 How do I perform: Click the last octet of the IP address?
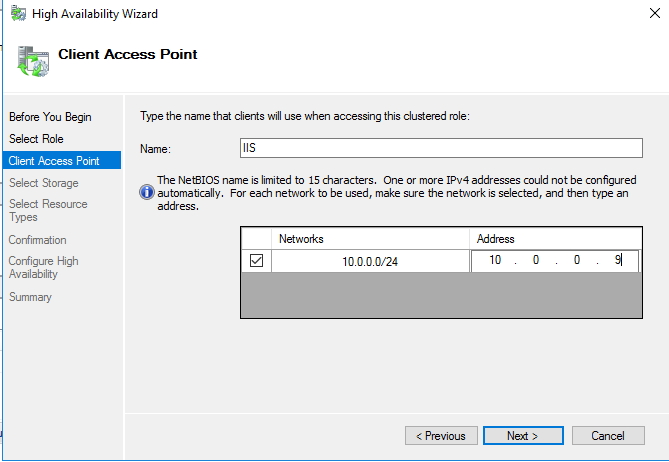click(x=618, y=261)
